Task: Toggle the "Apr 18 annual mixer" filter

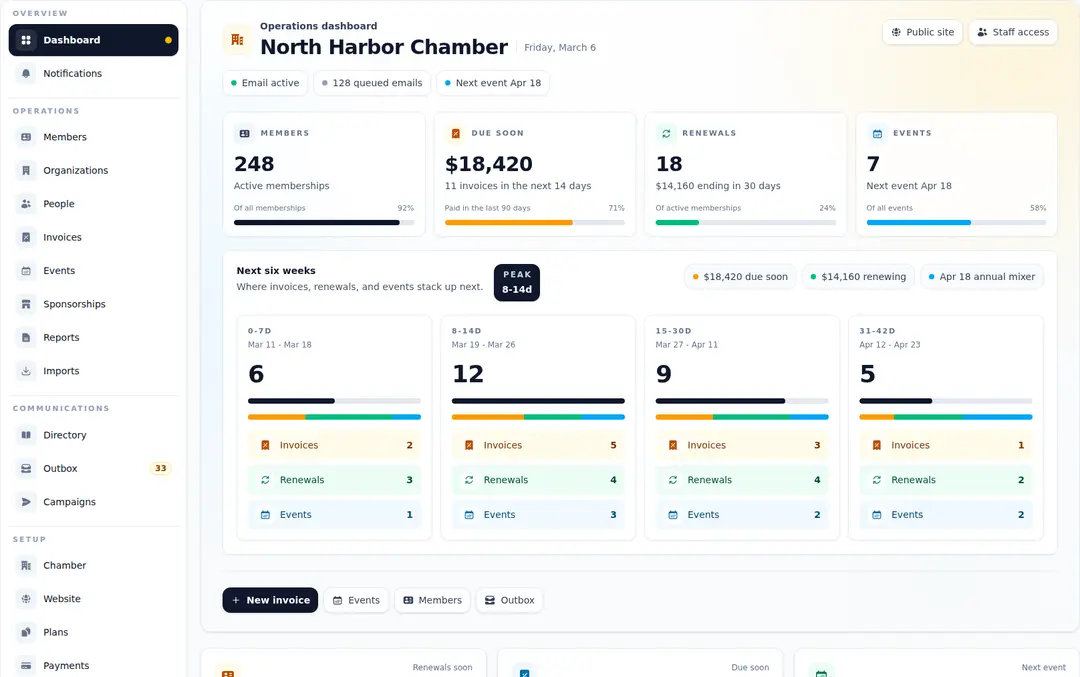Action: pyautogui.click(x=982, y=276)
